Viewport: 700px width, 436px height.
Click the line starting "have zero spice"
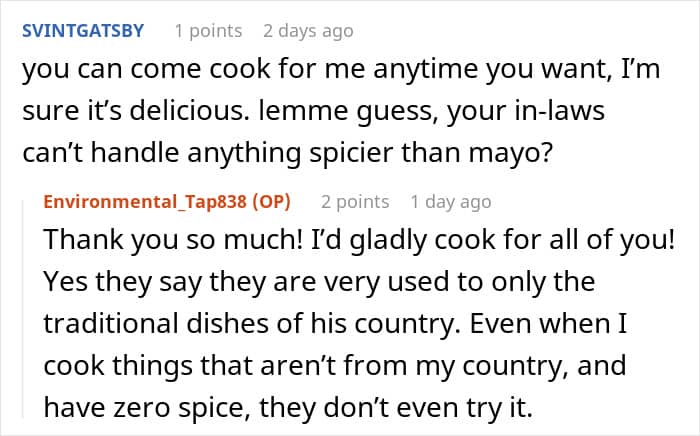tap(300, 406)
